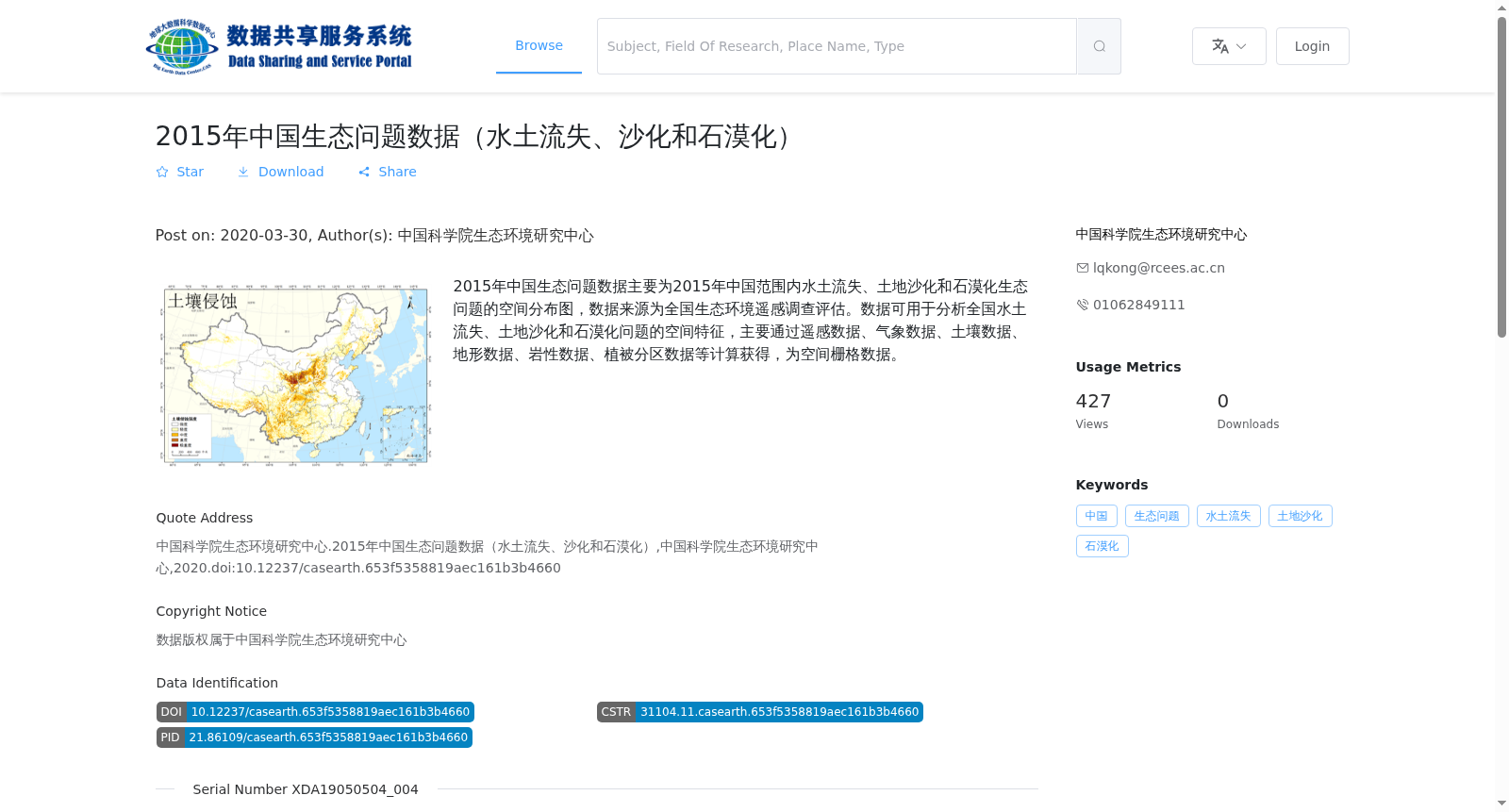1509x812 pixels.
Task: Click the Download link
Action: pyautogui.click(x=280, y=172)
